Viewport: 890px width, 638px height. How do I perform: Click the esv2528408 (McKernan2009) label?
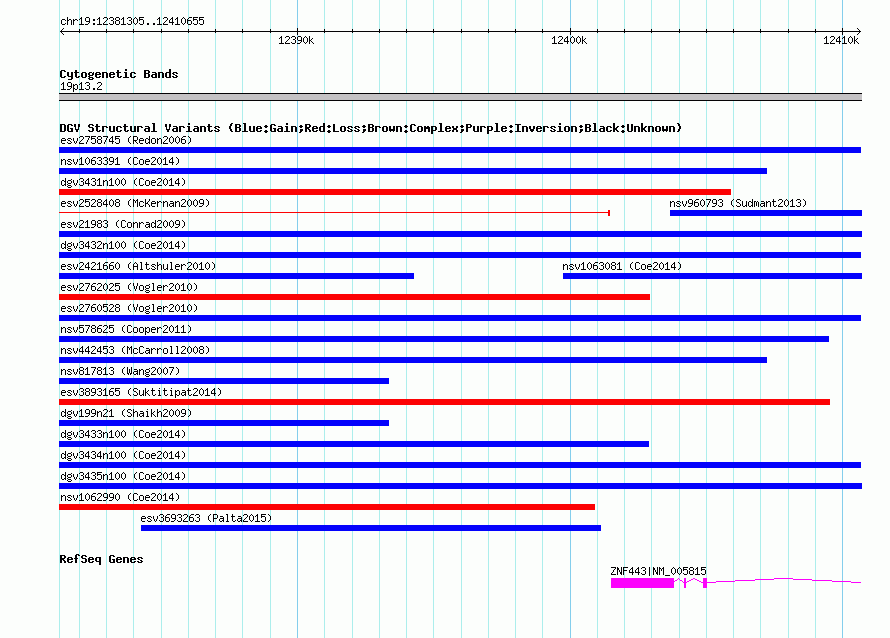[x=135, y=203]
